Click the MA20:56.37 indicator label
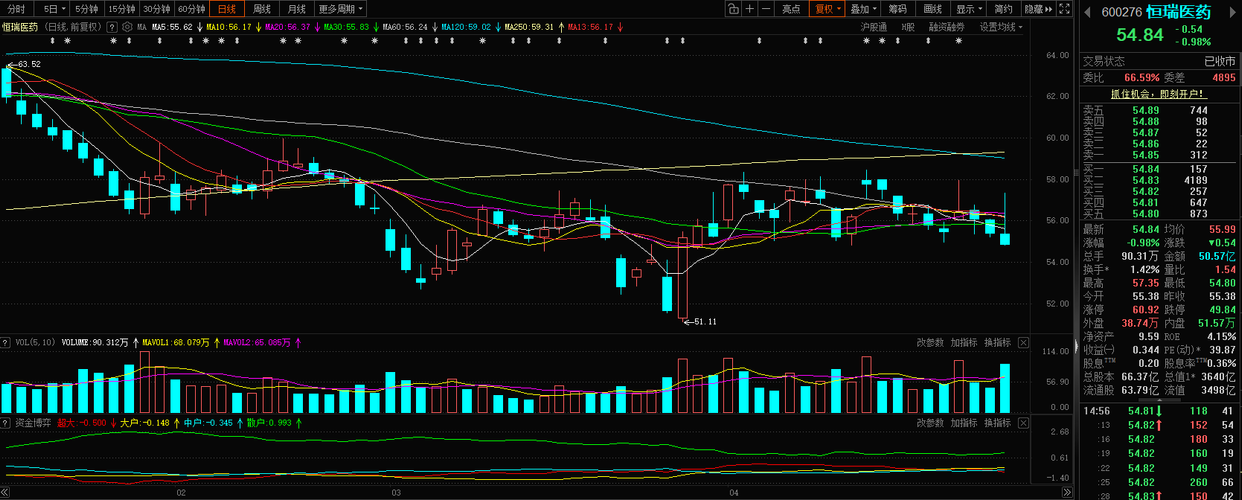The width and height of the screenshot is (1242, 500). tap(289, 27)
